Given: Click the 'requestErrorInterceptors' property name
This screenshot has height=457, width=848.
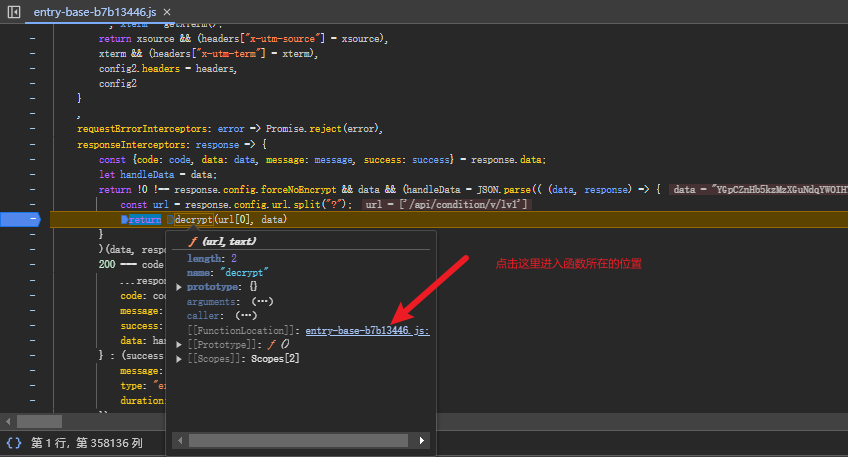Looking at the screenshot, I should point(142,129).
